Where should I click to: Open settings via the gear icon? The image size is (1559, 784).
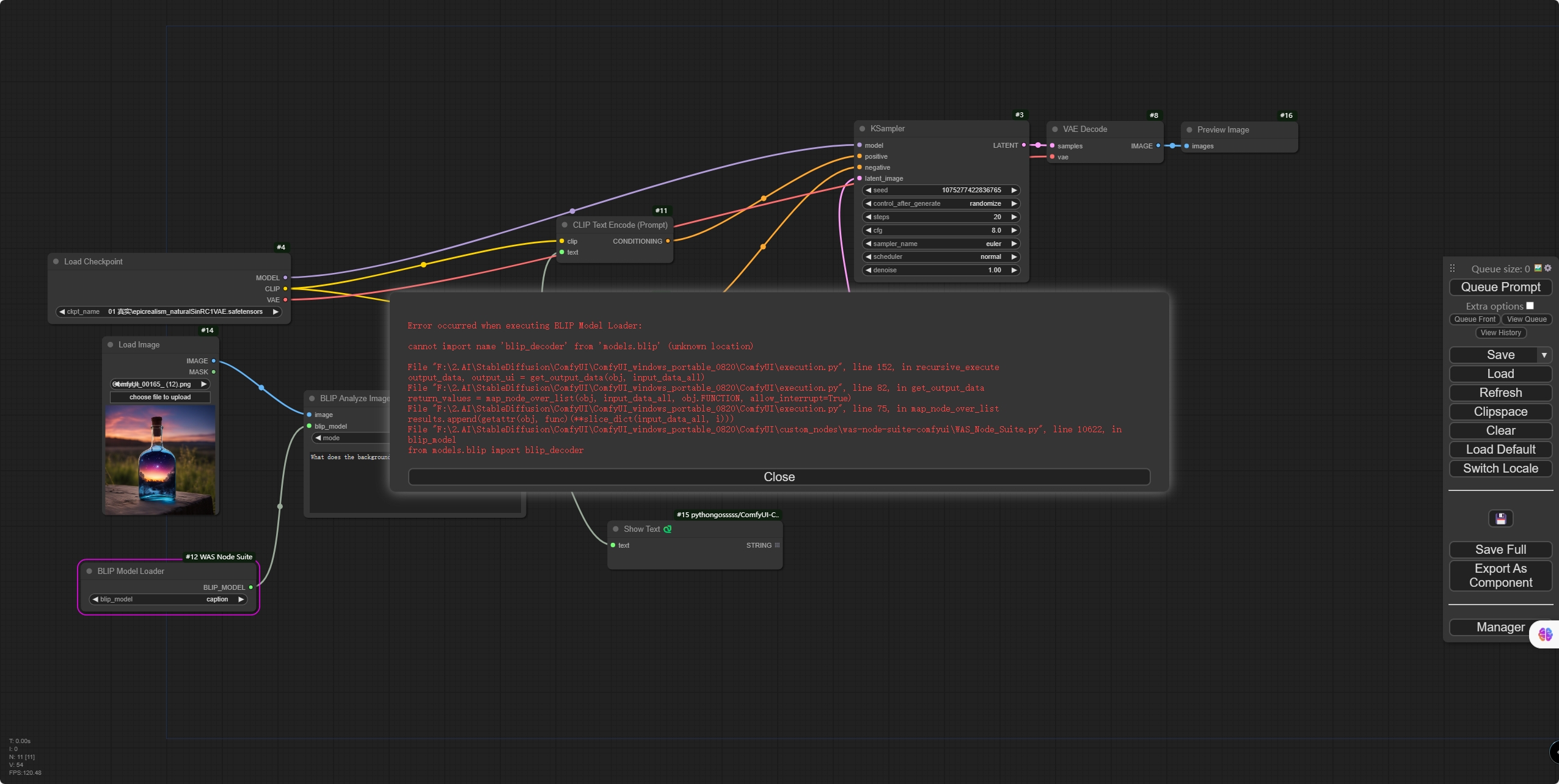pyautogui.click(x=1548, y=269)
